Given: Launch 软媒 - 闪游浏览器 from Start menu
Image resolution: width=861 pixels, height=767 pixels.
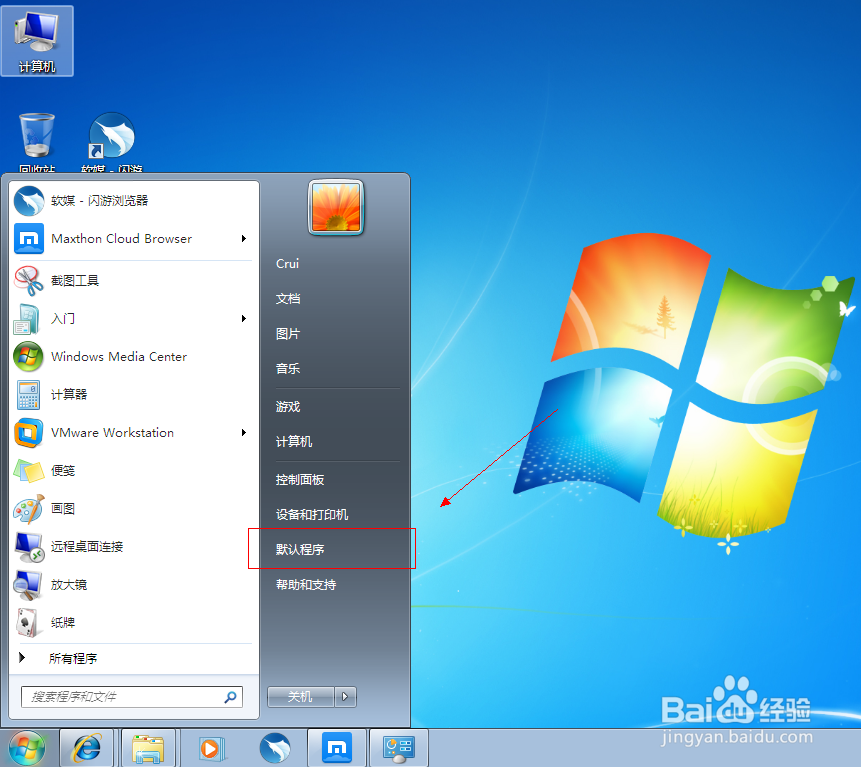Looking at the screenshot, I should click(x=132, y=201).
